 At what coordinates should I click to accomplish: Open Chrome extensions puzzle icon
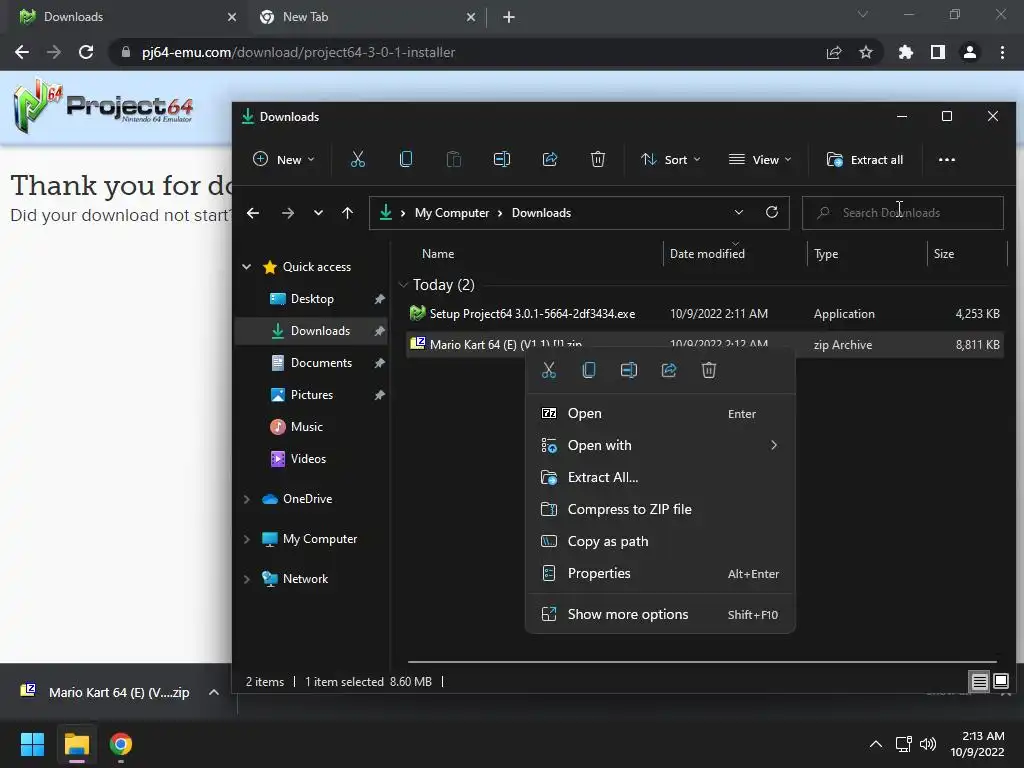(x=906, y=52)
